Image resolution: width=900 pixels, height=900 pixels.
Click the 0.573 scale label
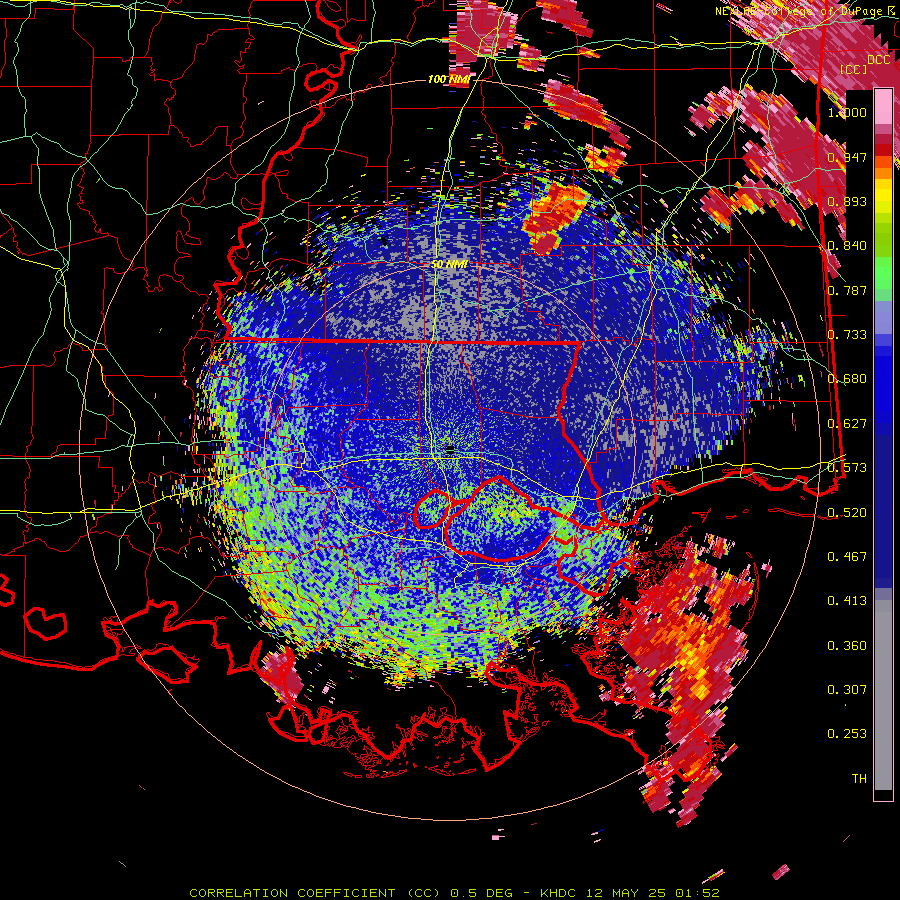[x=847, y=468]
